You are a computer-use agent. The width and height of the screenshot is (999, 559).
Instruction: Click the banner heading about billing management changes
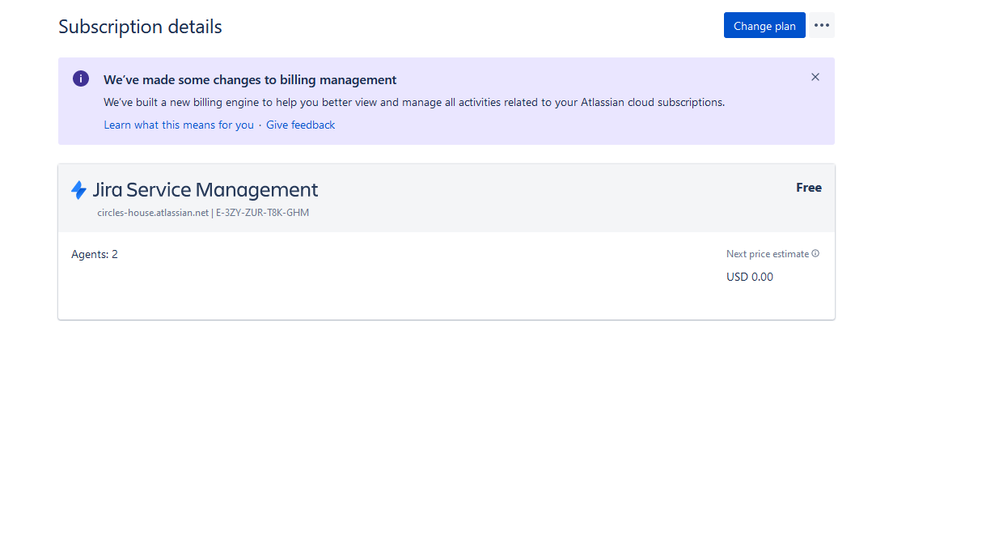pos(250,80)
